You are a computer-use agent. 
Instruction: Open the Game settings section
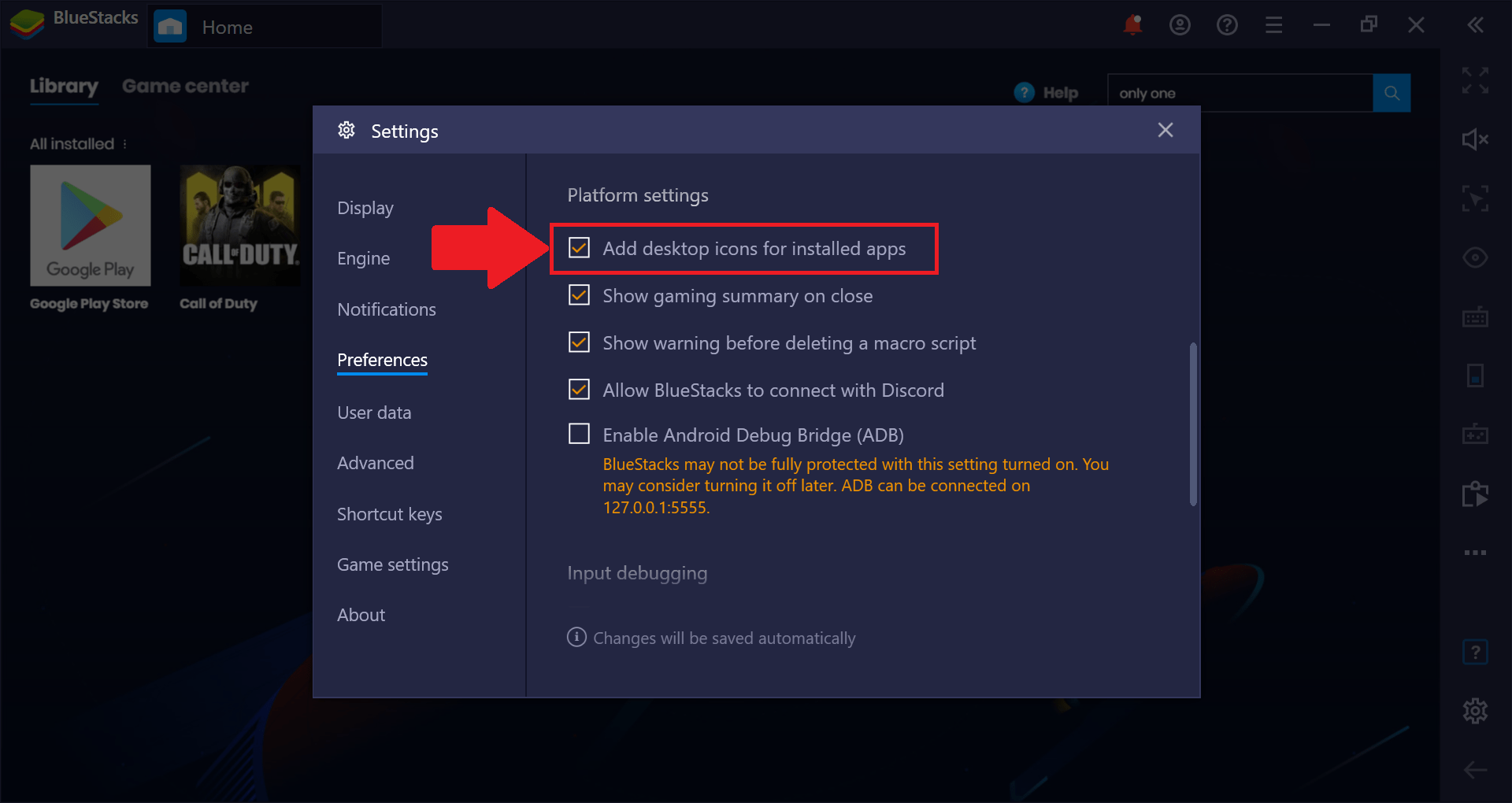(392, 564)
